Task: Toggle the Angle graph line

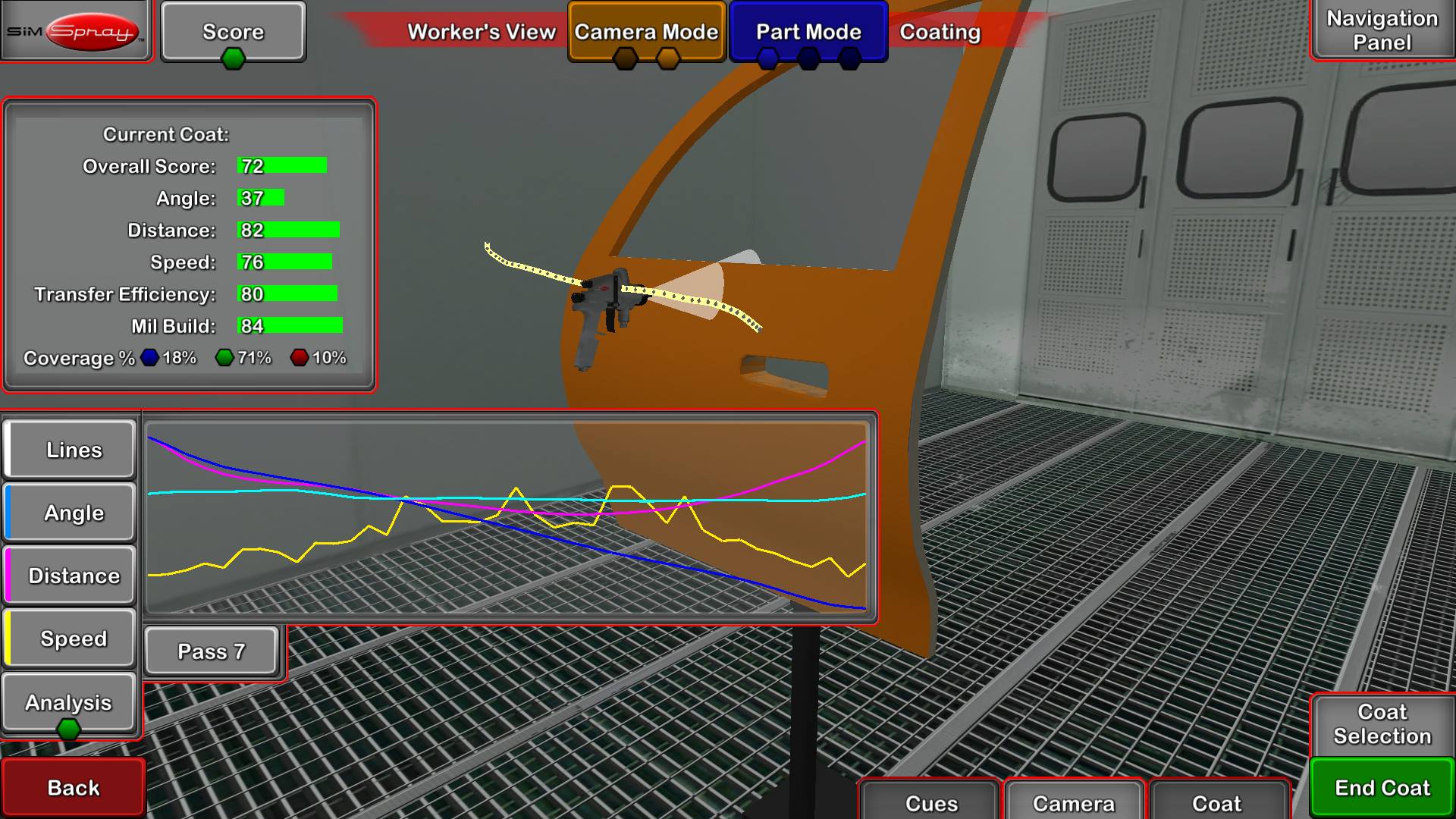Action: (71, 513)
